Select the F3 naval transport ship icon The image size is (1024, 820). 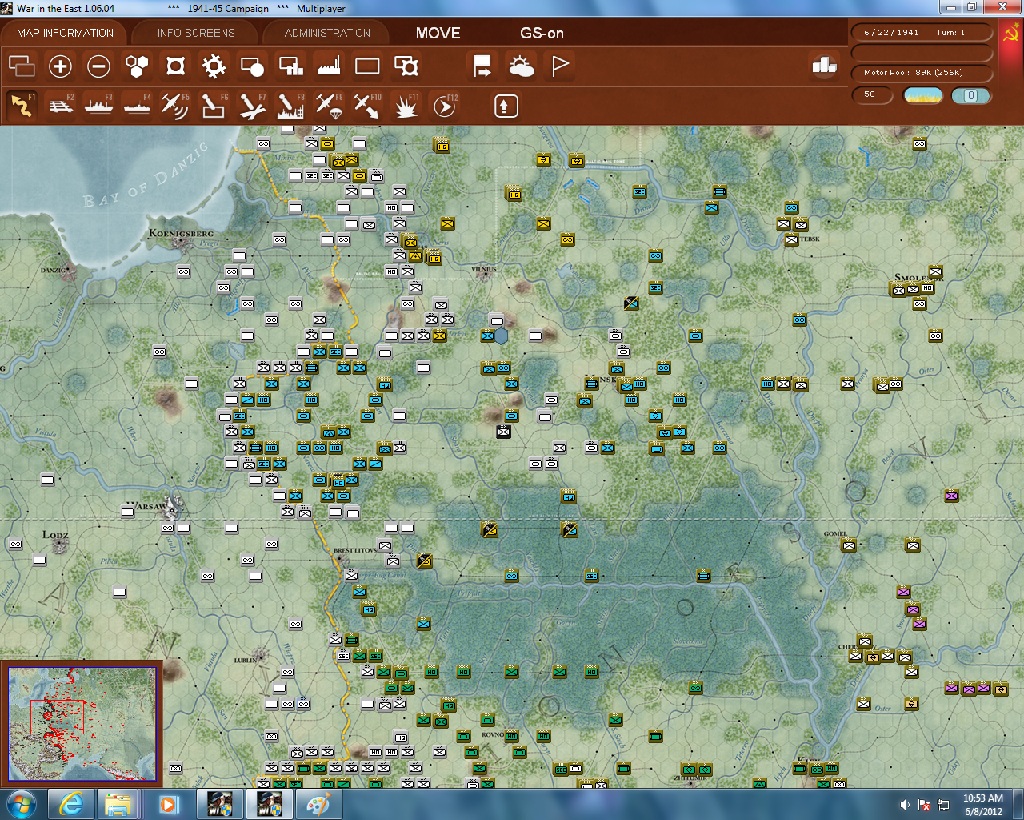point(99,106)
